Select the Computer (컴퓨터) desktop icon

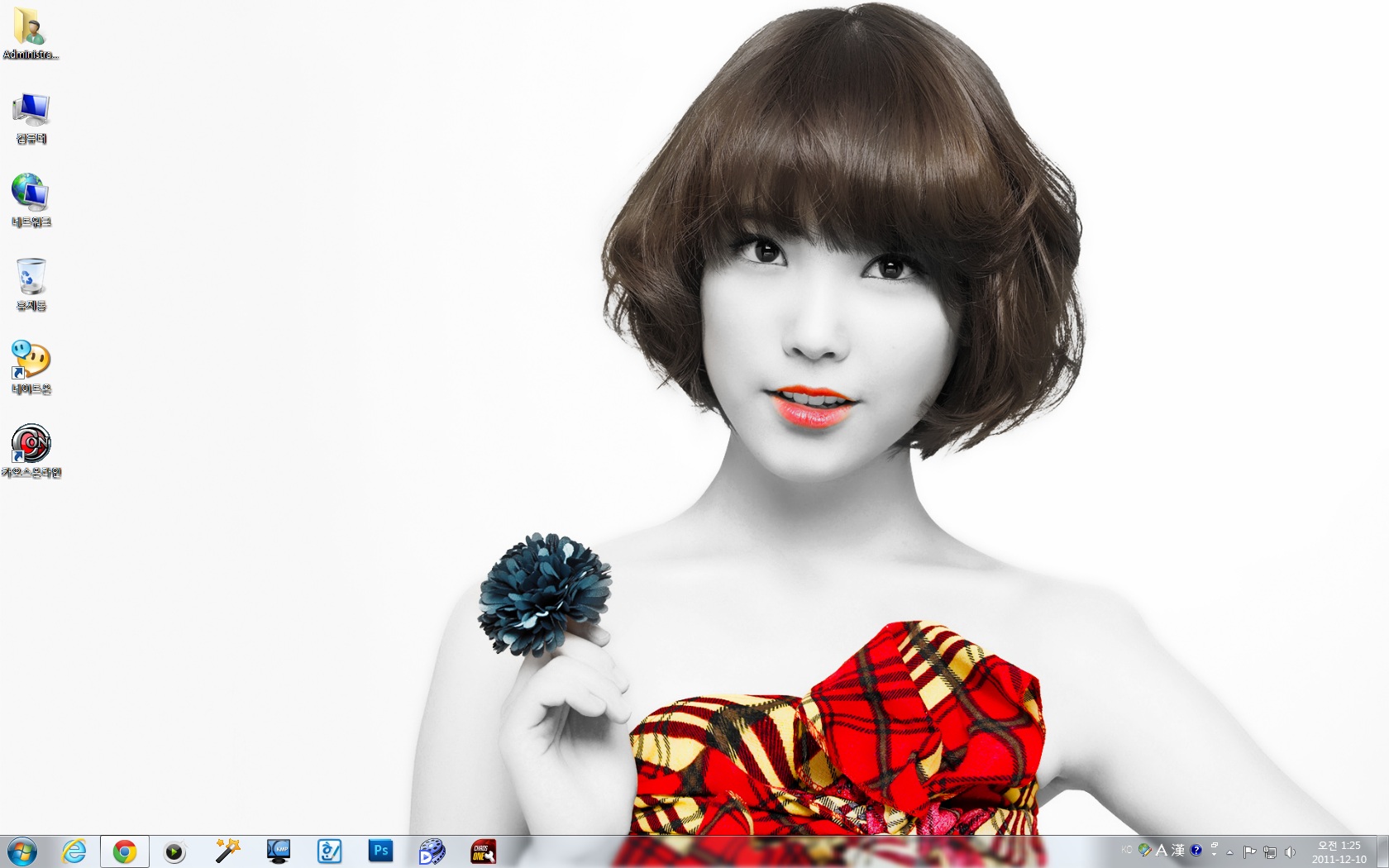(31, 118)
